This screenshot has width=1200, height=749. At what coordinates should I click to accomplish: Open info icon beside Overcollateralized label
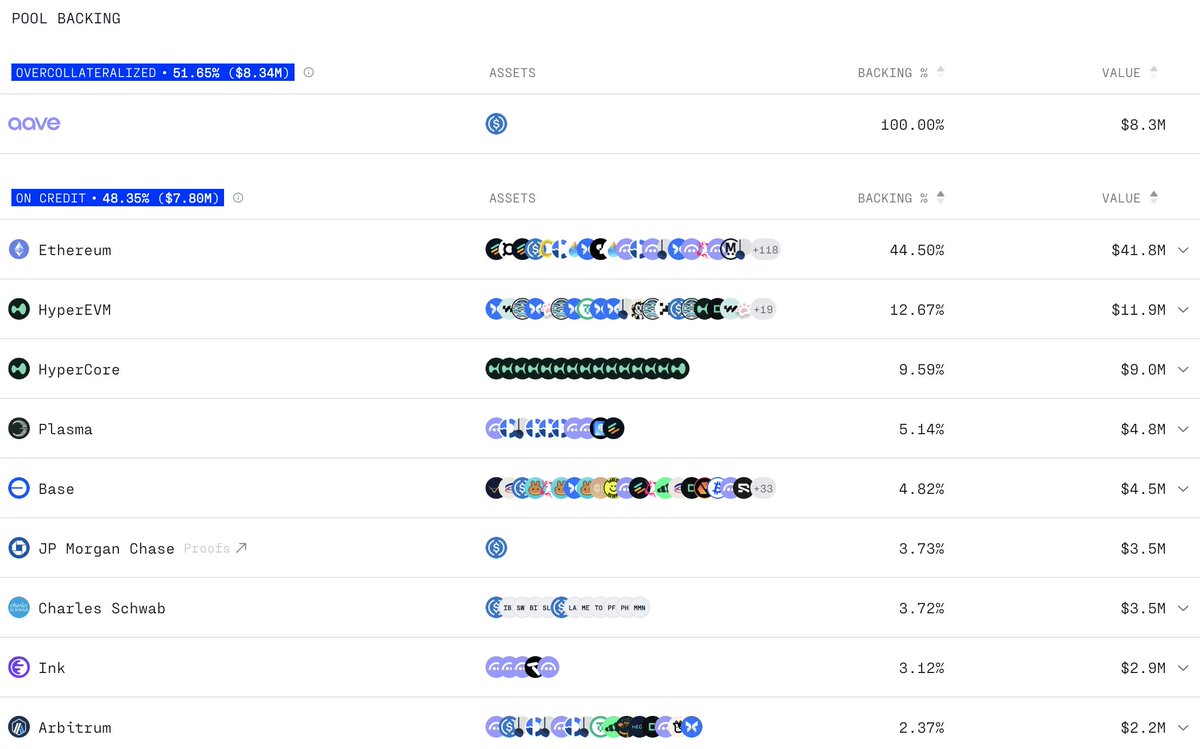tap(308, 73)
